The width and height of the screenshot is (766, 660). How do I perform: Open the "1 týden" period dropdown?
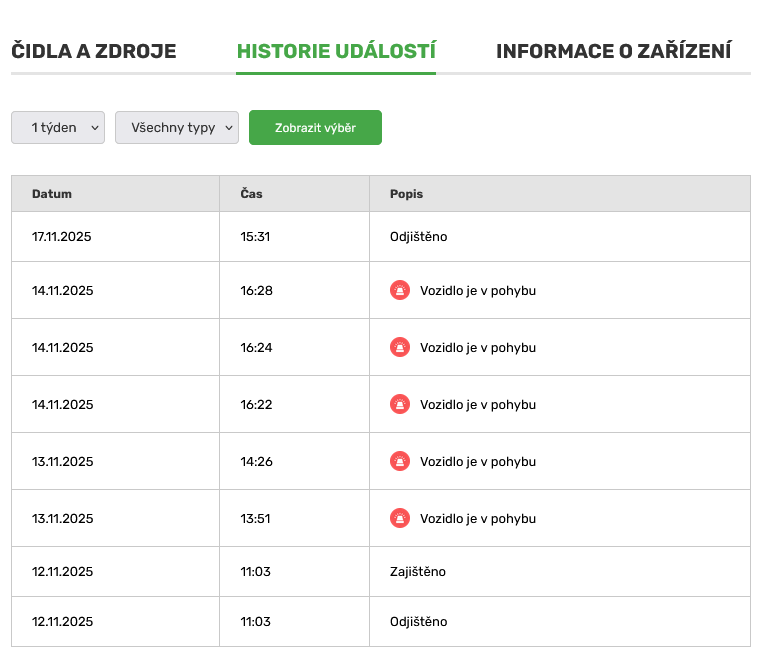coord(58,128)
